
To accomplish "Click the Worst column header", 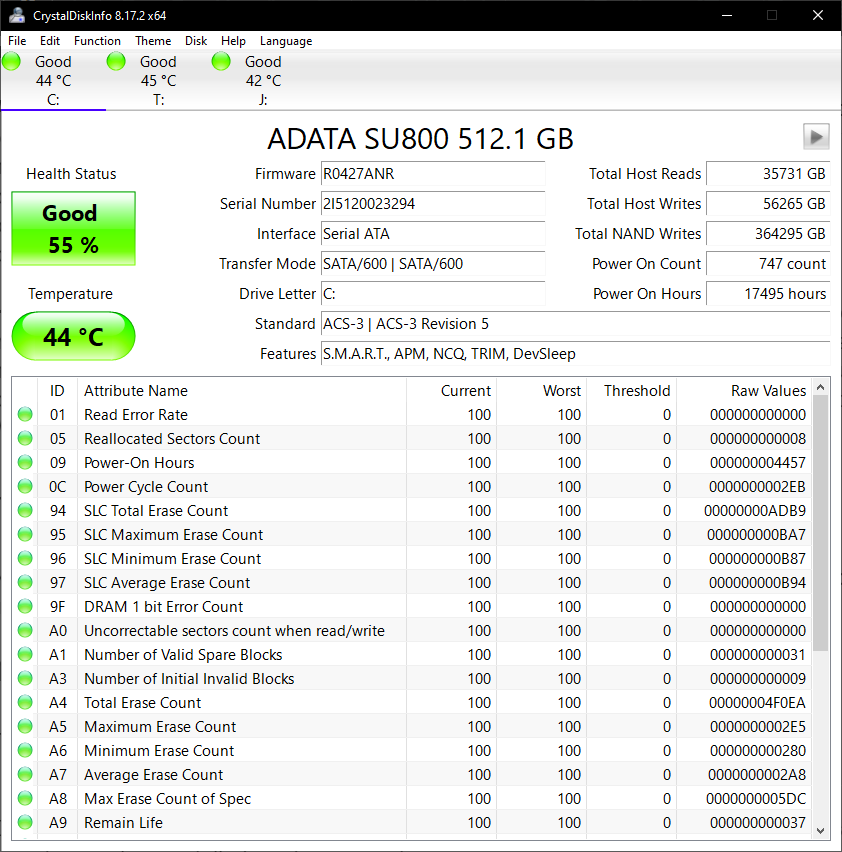I will [541, 390].
